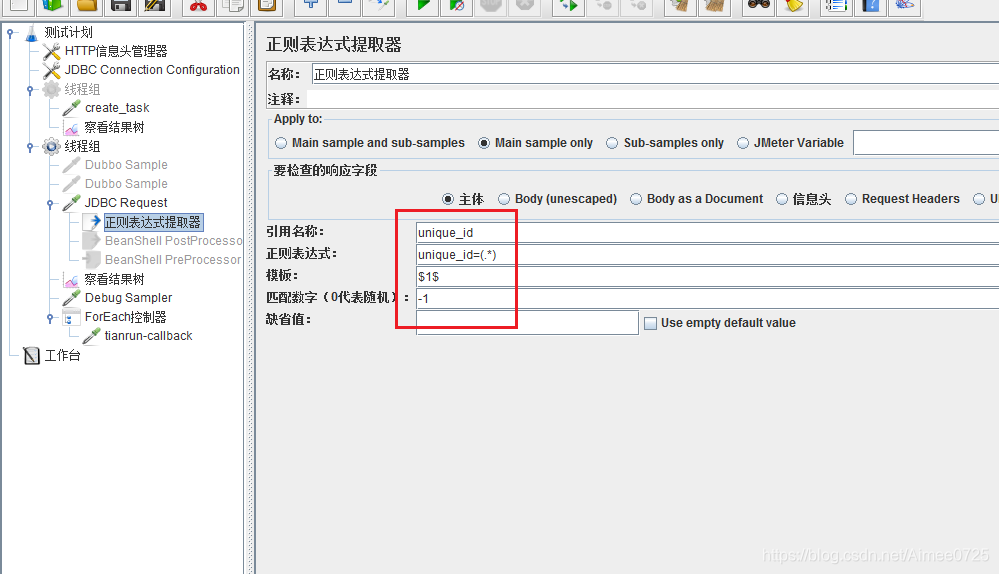Enable Use empty default value checkbox
This screenshot has height=574, width=999.
point(650,324)
